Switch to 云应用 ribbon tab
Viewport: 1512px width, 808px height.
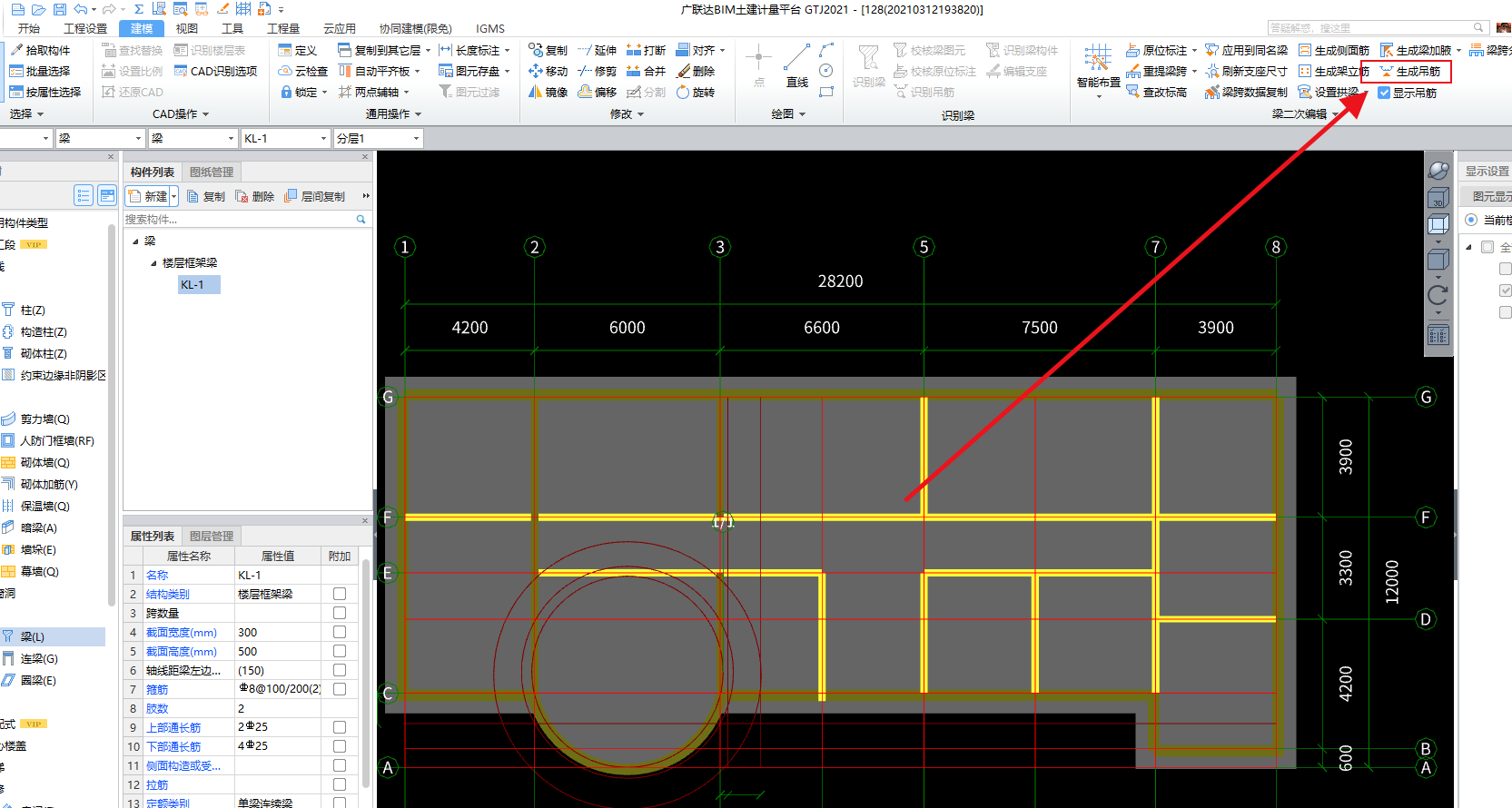[340, 28]
